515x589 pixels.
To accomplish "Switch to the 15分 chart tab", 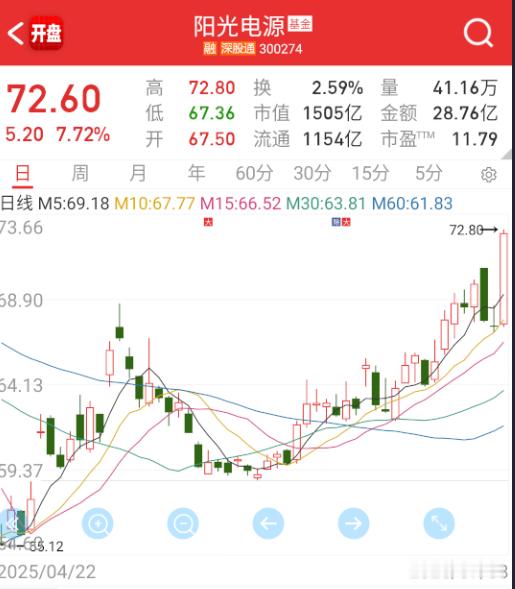I will coord(370,174).
